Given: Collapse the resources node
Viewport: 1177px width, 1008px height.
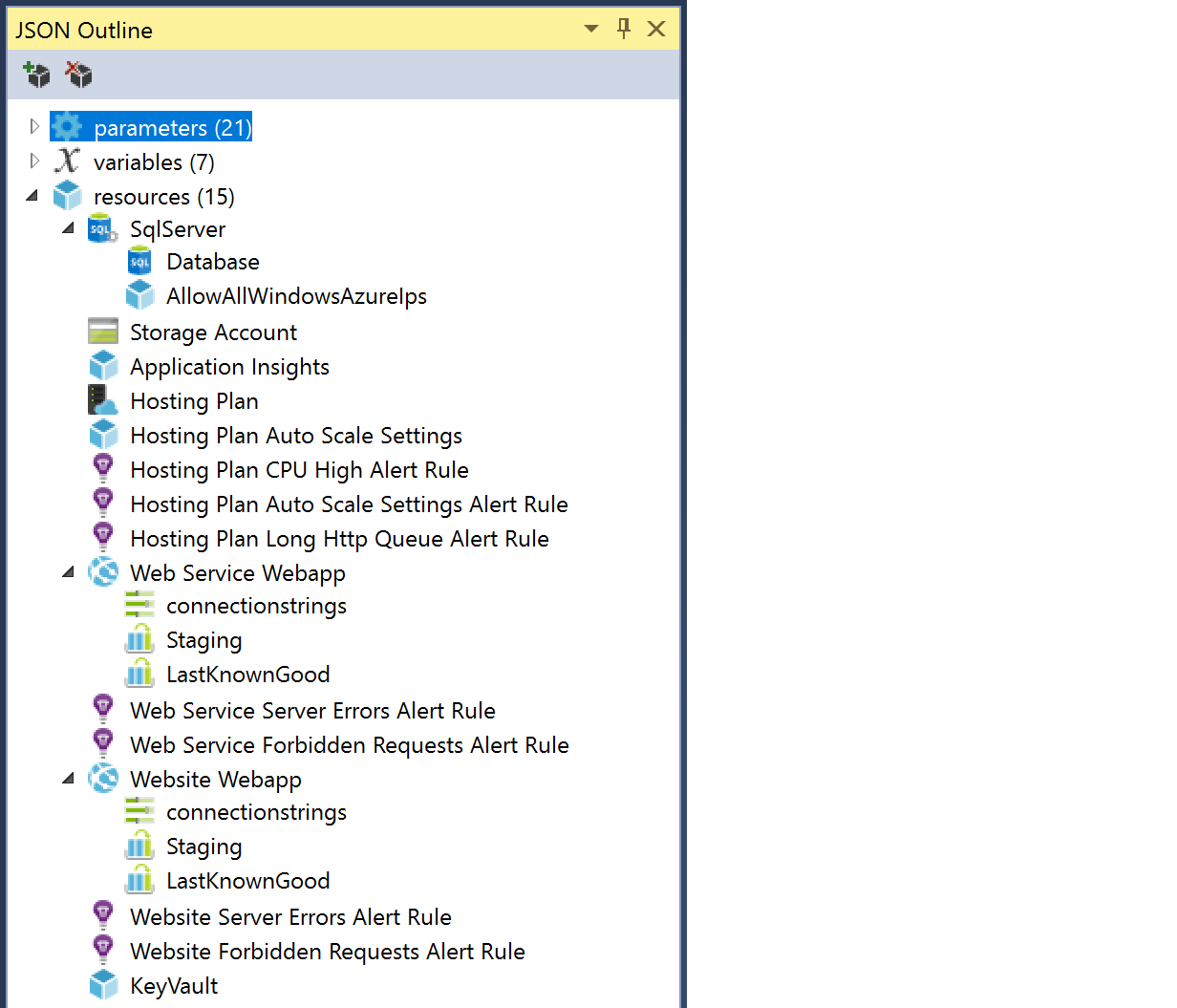Looking at the screenshot, I should click(32, 196).
